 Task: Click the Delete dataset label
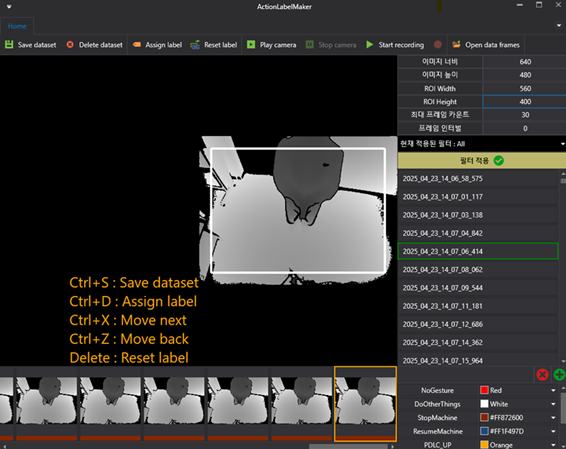coord(101,45)
